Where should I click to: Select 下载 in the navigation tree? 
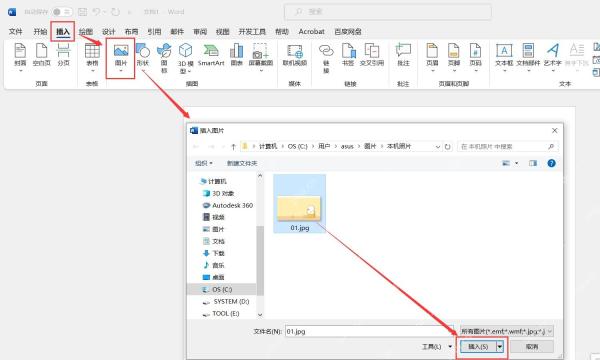[x=214, y=253]
